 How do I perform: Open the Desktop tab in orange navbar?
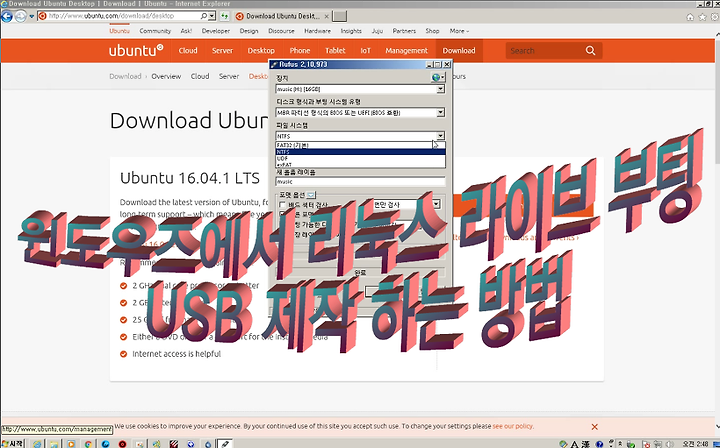coord(261,50)
